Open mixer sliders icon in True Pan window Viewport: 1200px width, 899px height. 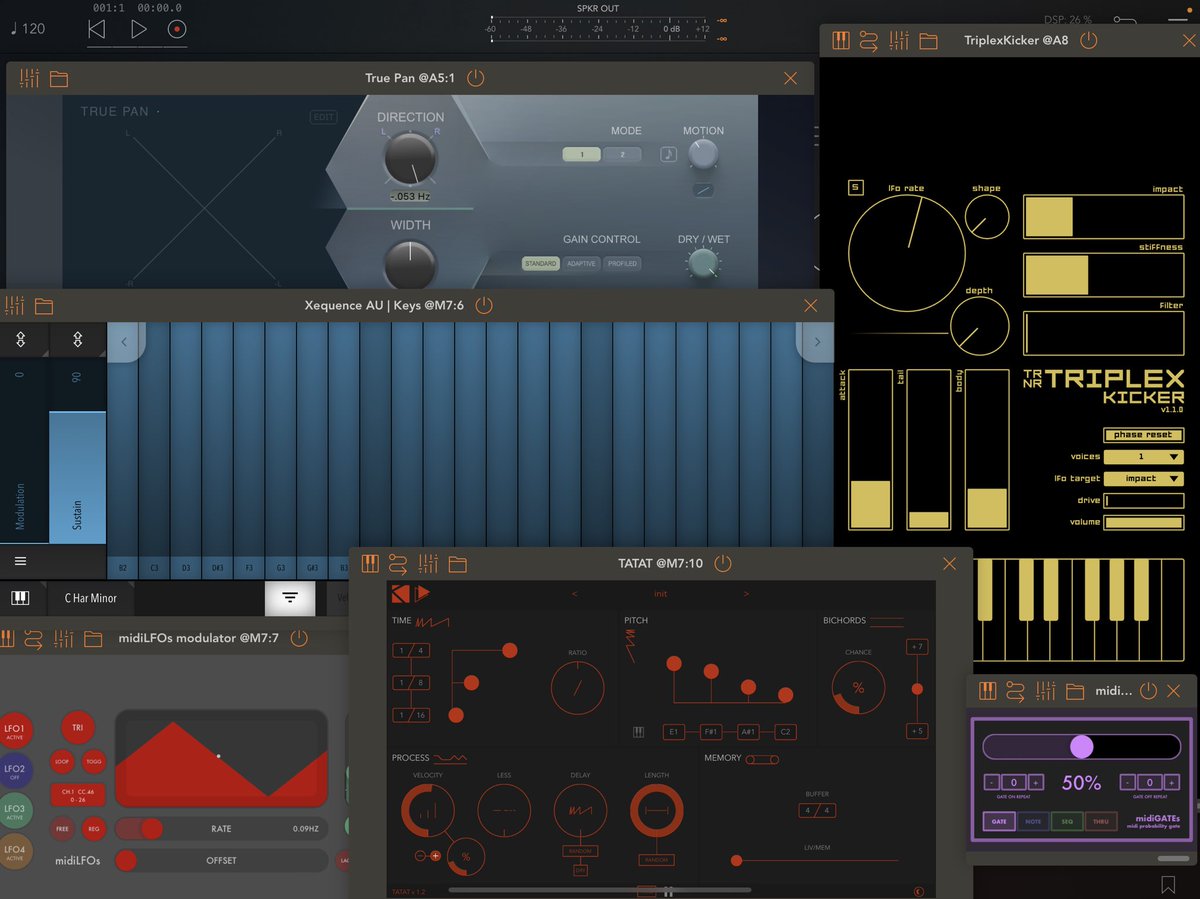point(29,78)
